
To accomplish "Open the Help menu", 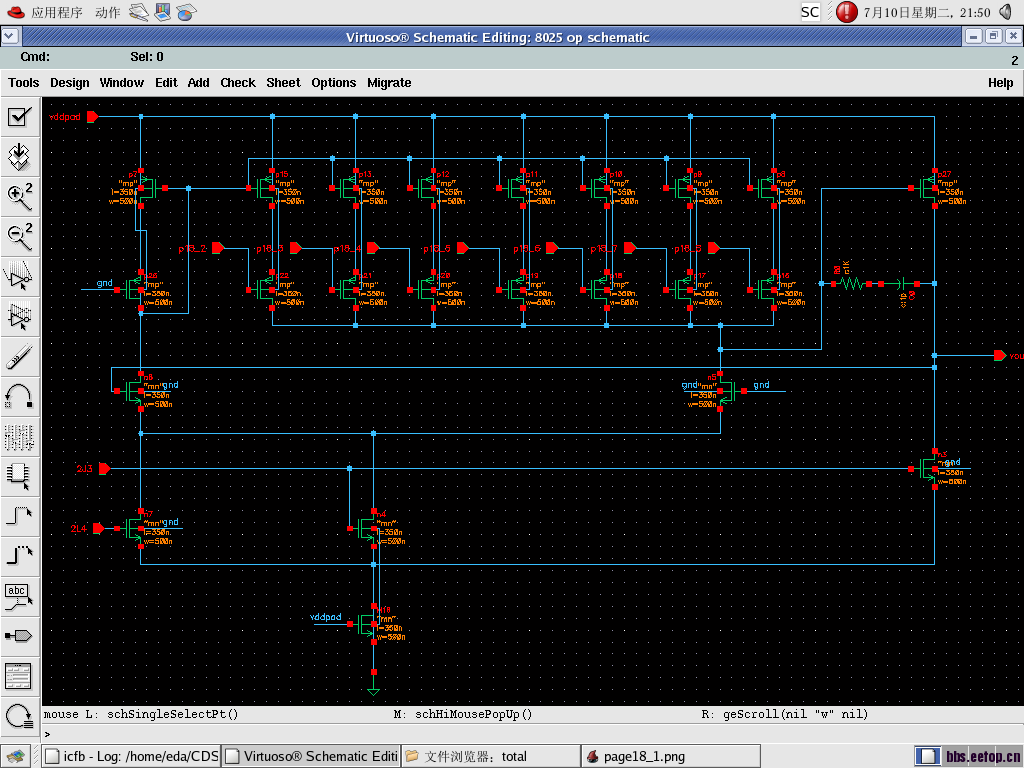I will 1000,83.
